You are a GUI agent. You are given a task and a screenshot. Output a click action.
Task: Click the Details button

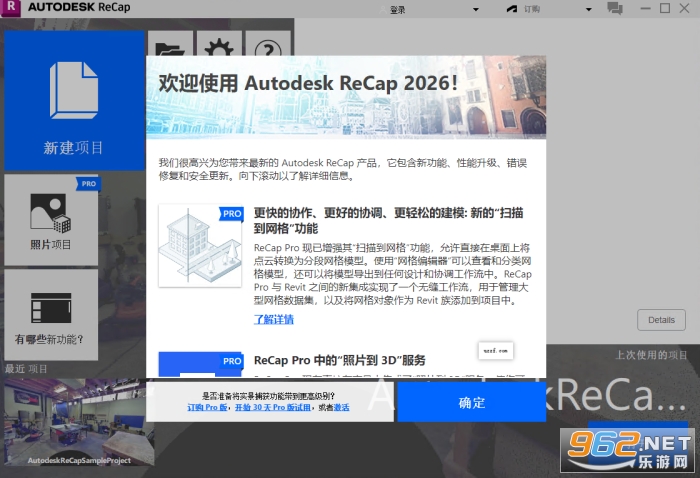pyautogui.click(x=661, y=320)
